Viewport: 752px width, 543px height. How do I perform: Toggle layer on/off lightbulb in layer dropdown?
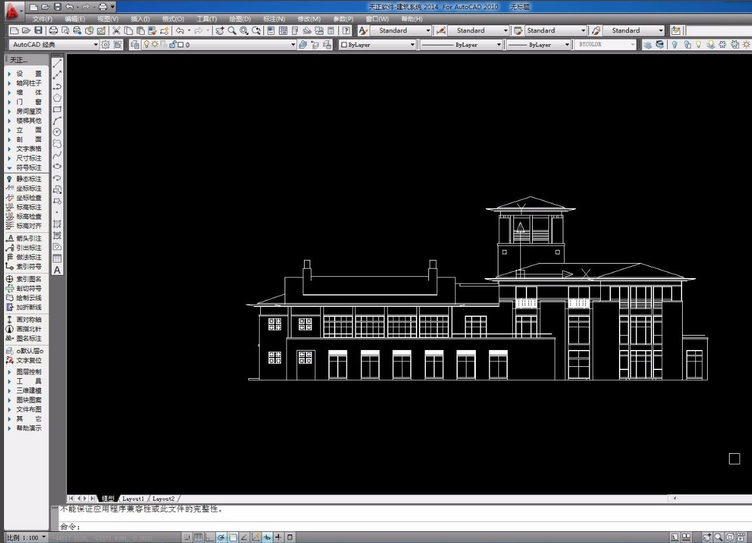click(x=147, y=45)
